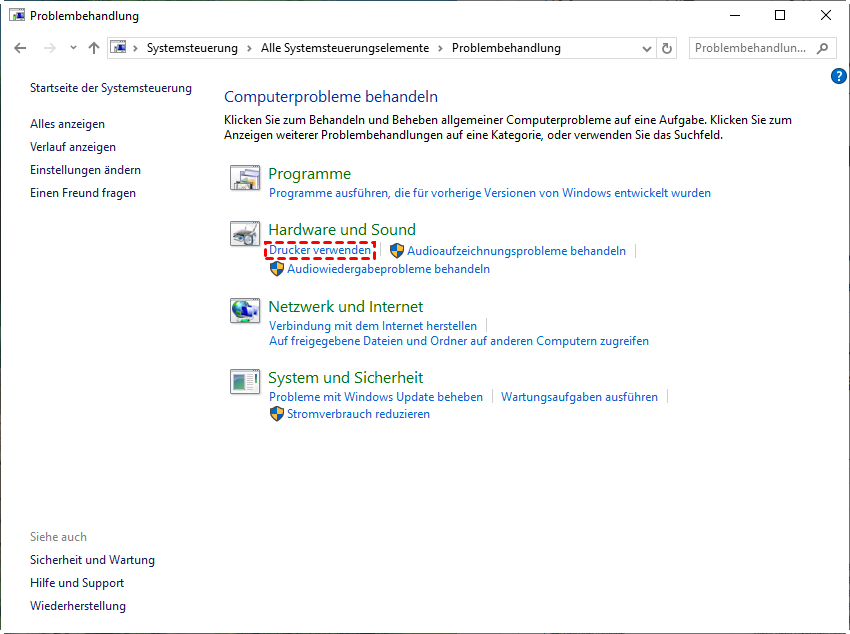Expand address bar history dropdown
The height and width of the screenshot is (634, 850).
646,48
